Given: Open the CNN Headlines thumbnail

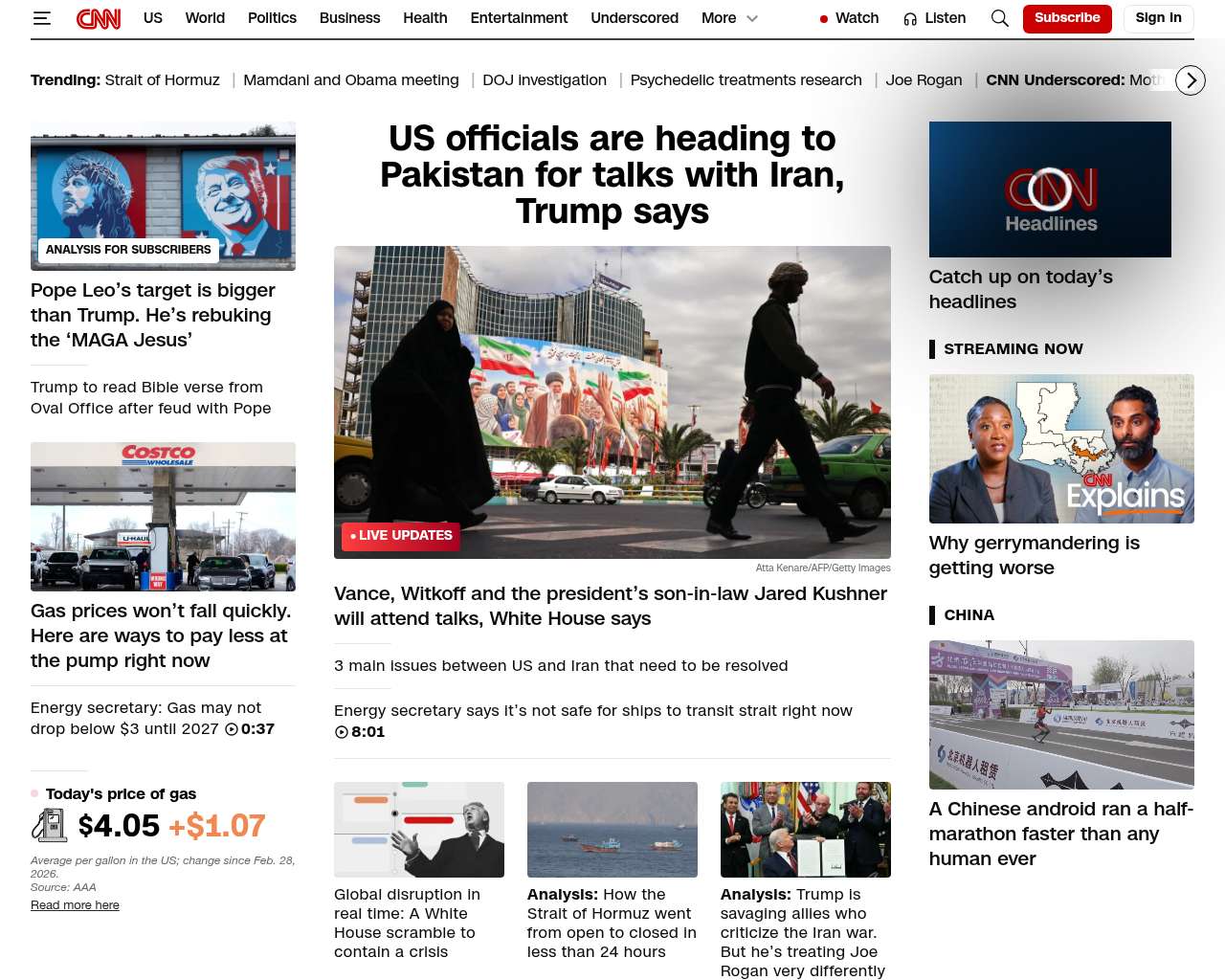Looking at the screenshot, I should (x=1050, y=189).
